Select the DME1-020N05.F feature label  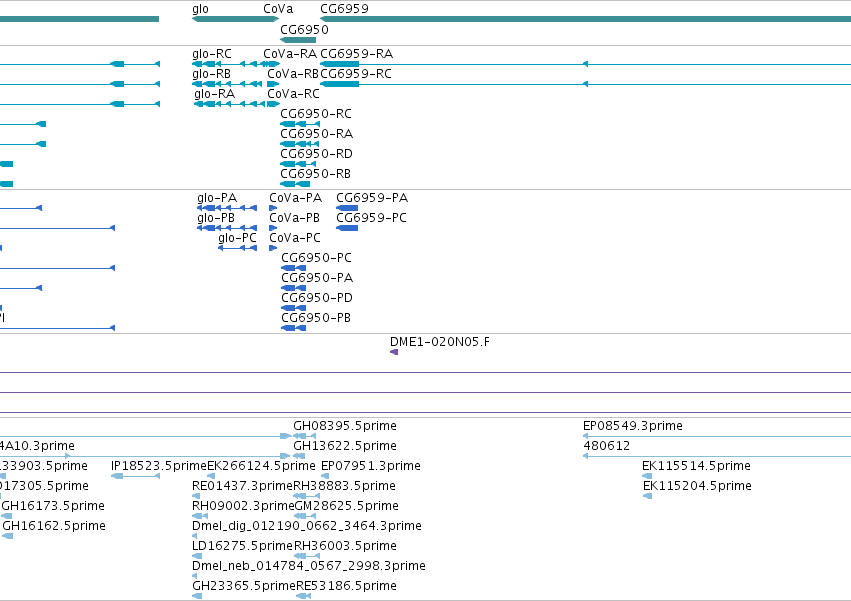[x=440, y=343]
